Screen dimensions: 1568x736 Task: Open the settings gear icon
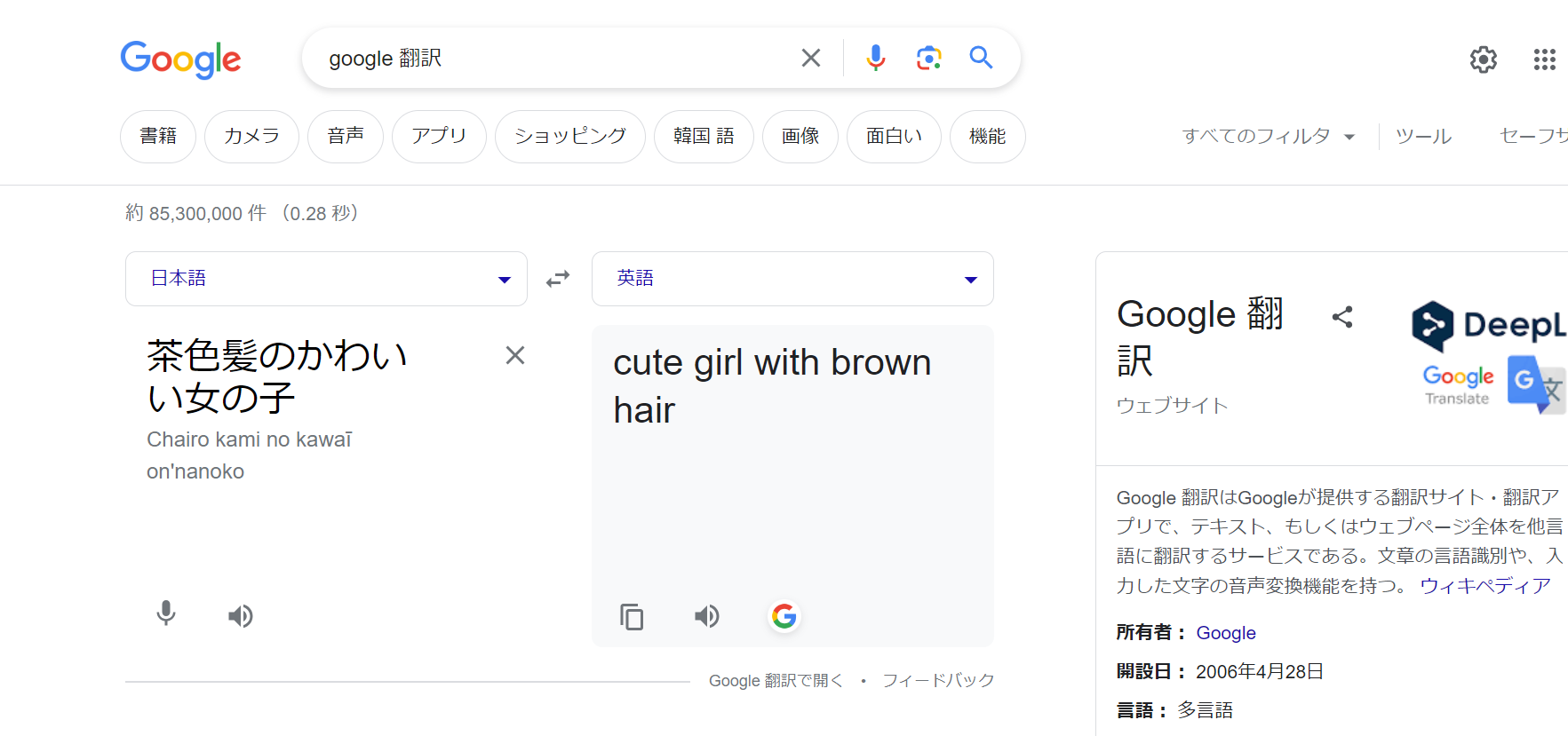click(1483, 59)
